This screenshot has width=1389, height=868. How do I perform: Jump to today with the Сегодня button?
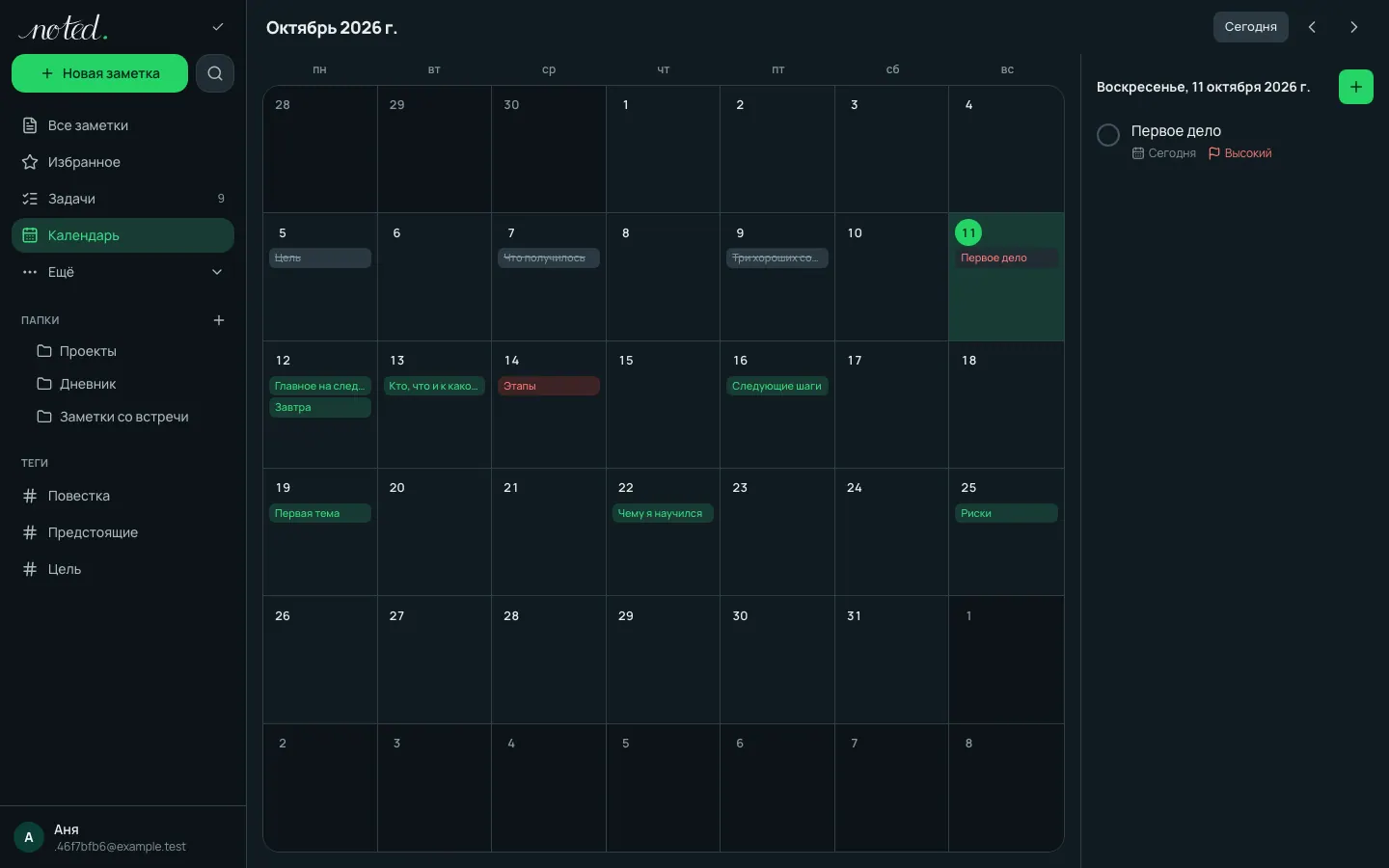coord(1250,27)
